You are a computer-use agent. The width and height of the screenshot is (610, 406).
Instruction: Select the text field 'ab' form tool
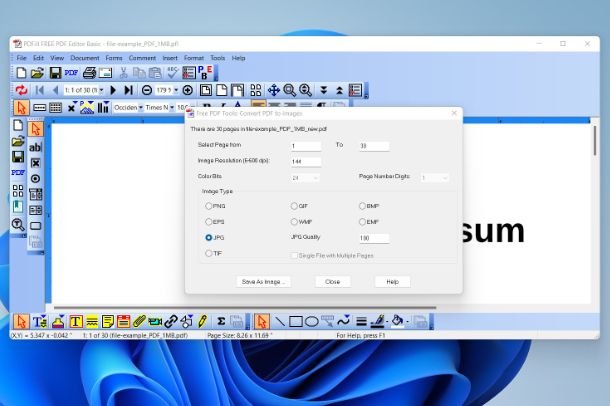tap(35, 146)
